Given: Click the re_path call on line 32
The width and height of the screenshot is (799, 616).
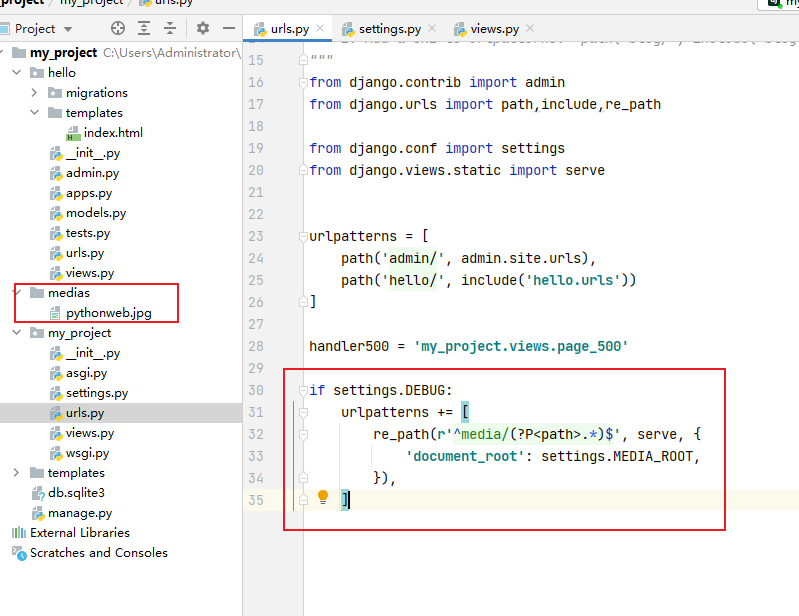Looking at the screenshot, I should coord(401,434).
